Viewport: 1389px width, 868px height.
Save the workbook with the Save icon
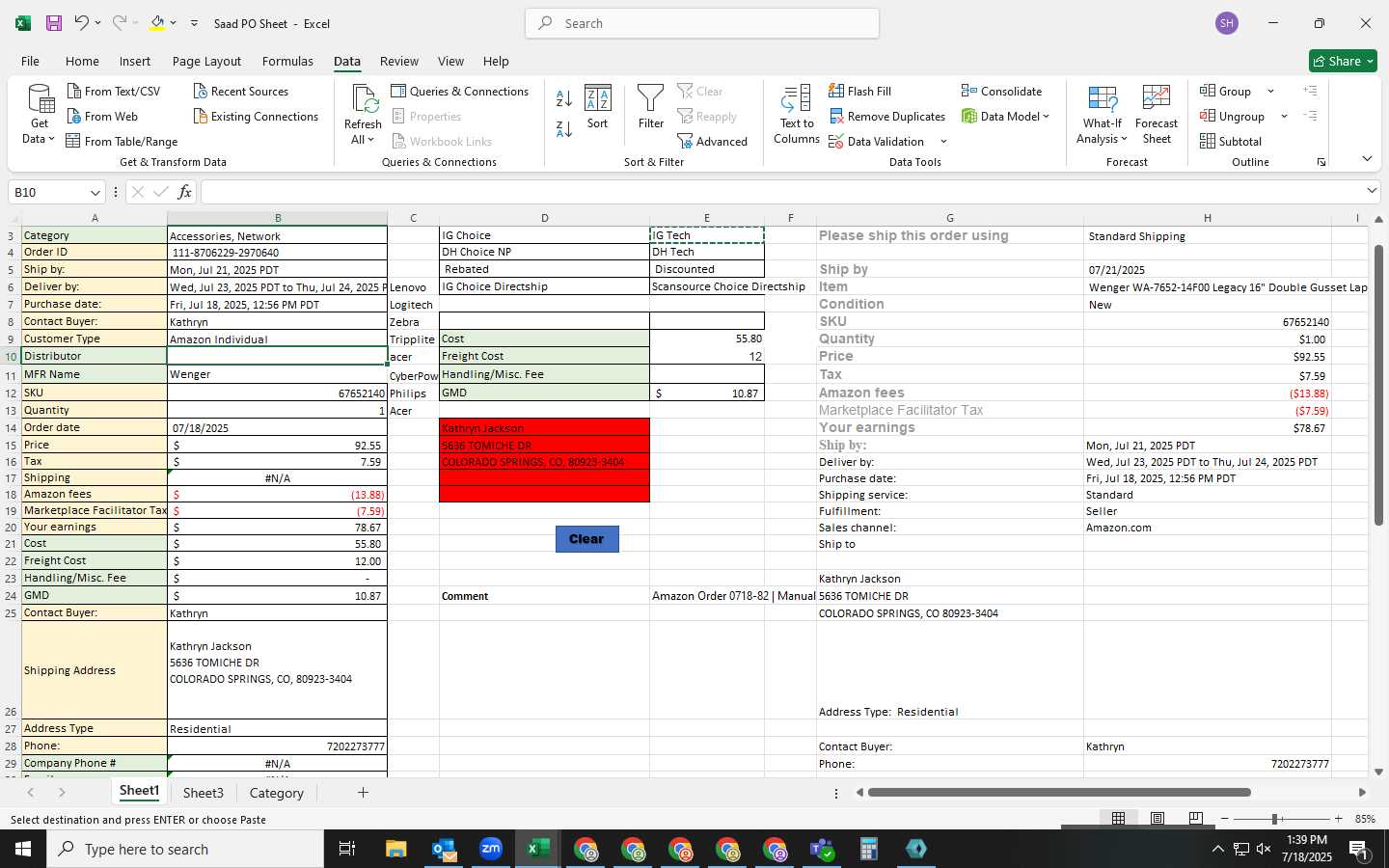54,23
